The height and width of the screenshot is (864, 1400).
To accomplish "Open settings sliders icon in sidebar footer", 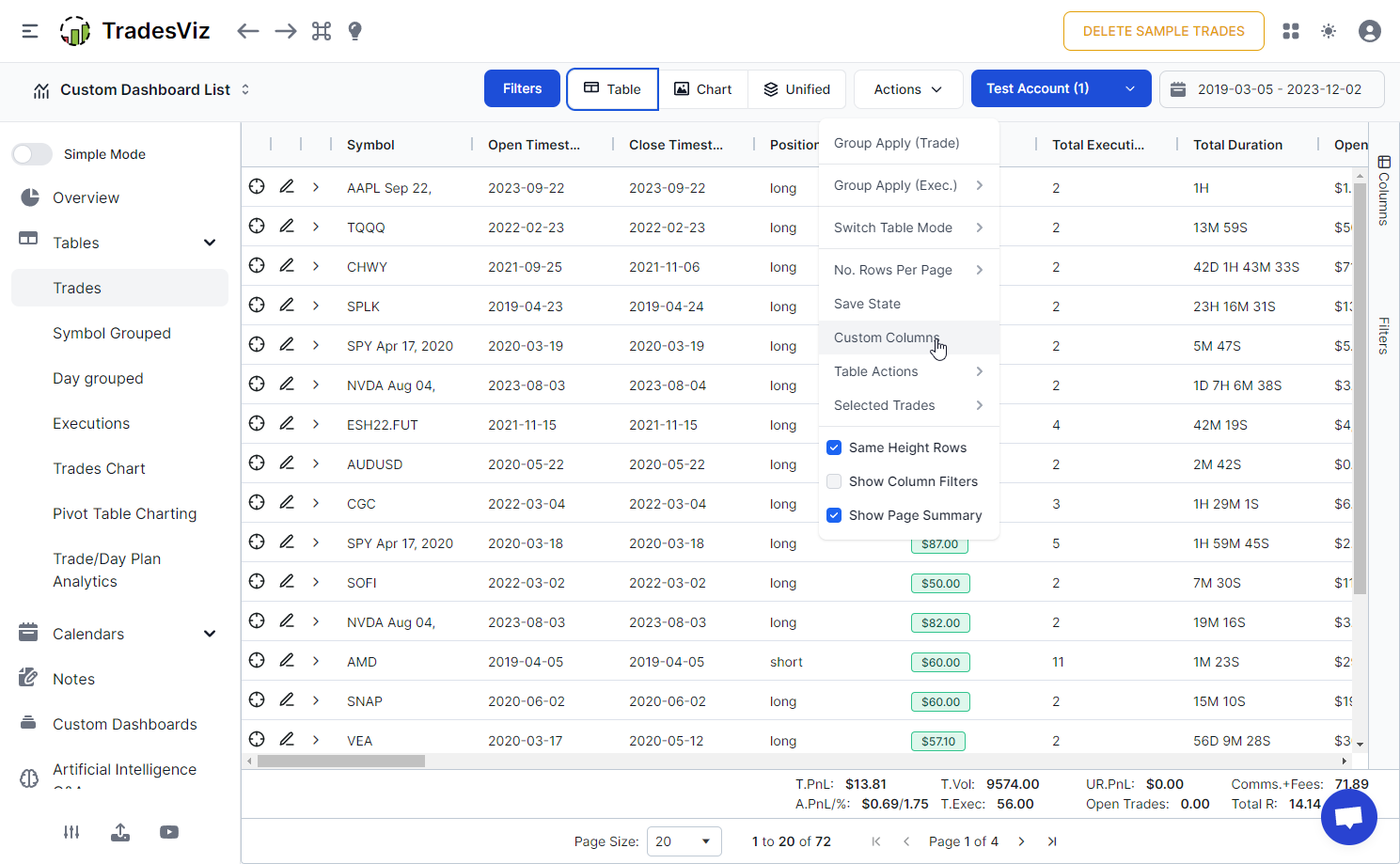I will coord(71,832).
